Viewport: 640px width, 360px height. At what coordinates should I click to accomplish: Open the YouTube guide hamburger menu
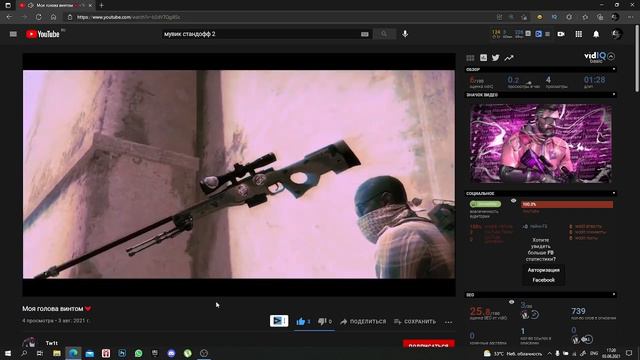[13, 34]
